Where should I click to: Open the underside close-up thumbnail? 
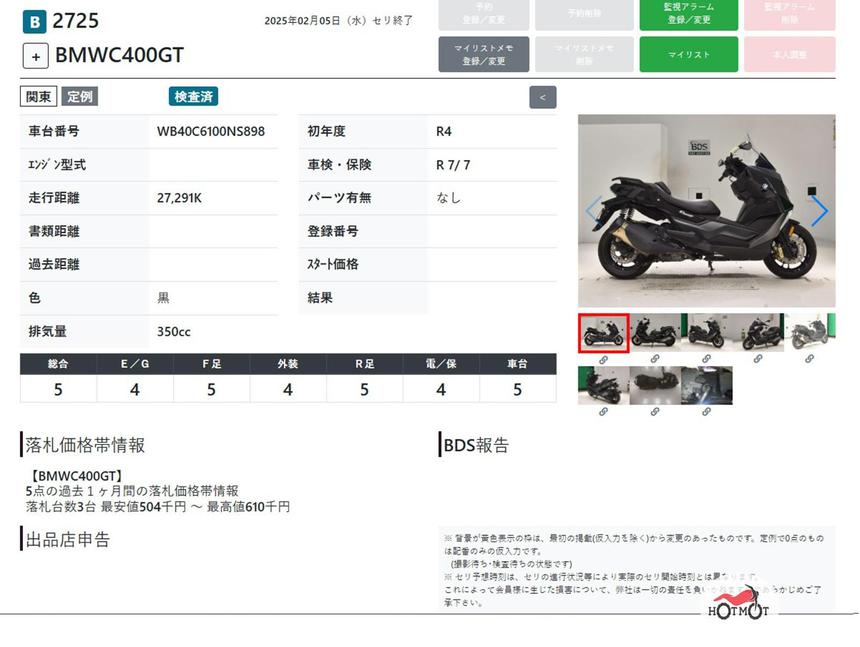point(655,385)
